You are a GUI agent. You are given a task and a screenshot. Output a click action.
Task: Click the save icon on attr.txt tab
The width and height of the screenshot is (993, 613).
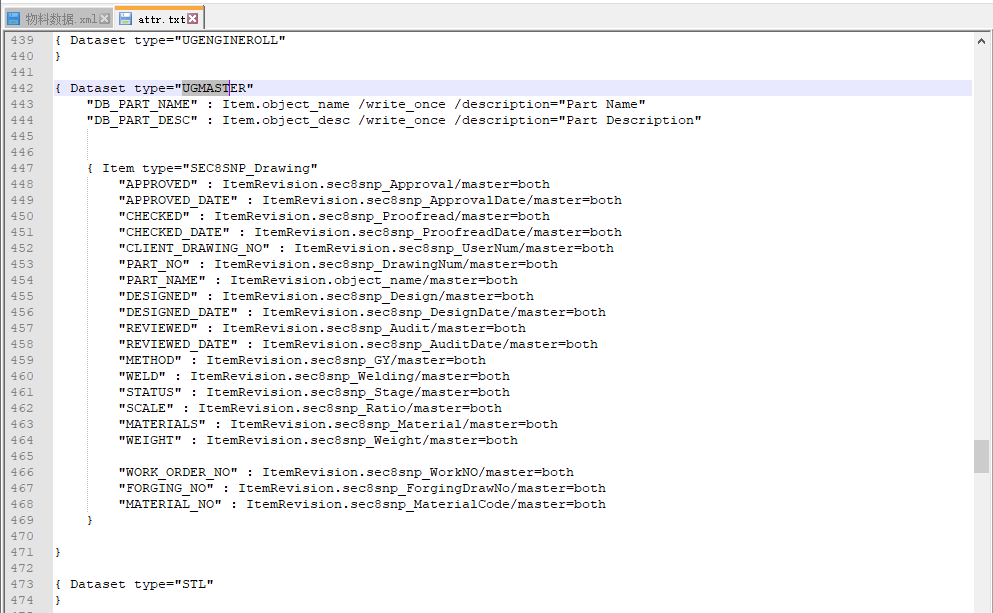pos(125,19)
